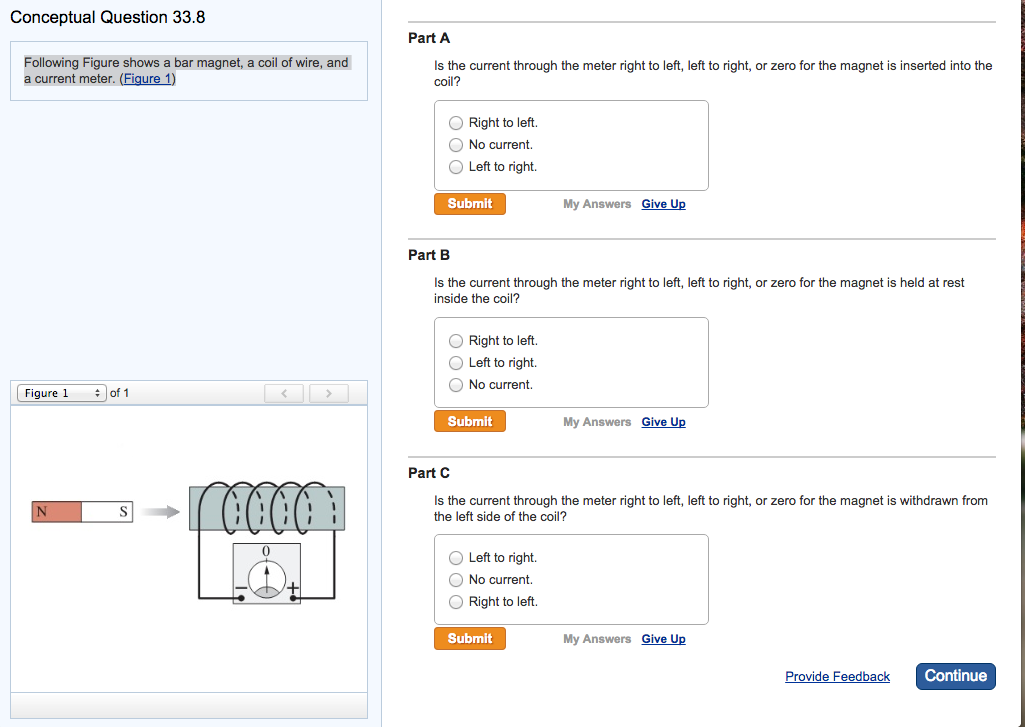1025x727 pixels.
Task: Submit the Part B answer
Action: tap(470, 422)
